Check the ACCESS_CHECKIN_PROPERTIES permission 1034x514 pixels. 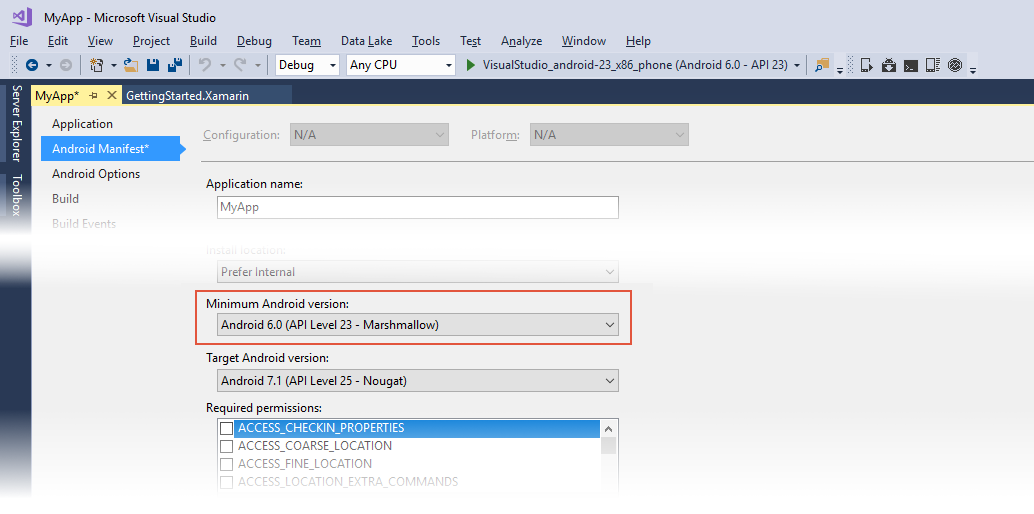pos(227,428)
